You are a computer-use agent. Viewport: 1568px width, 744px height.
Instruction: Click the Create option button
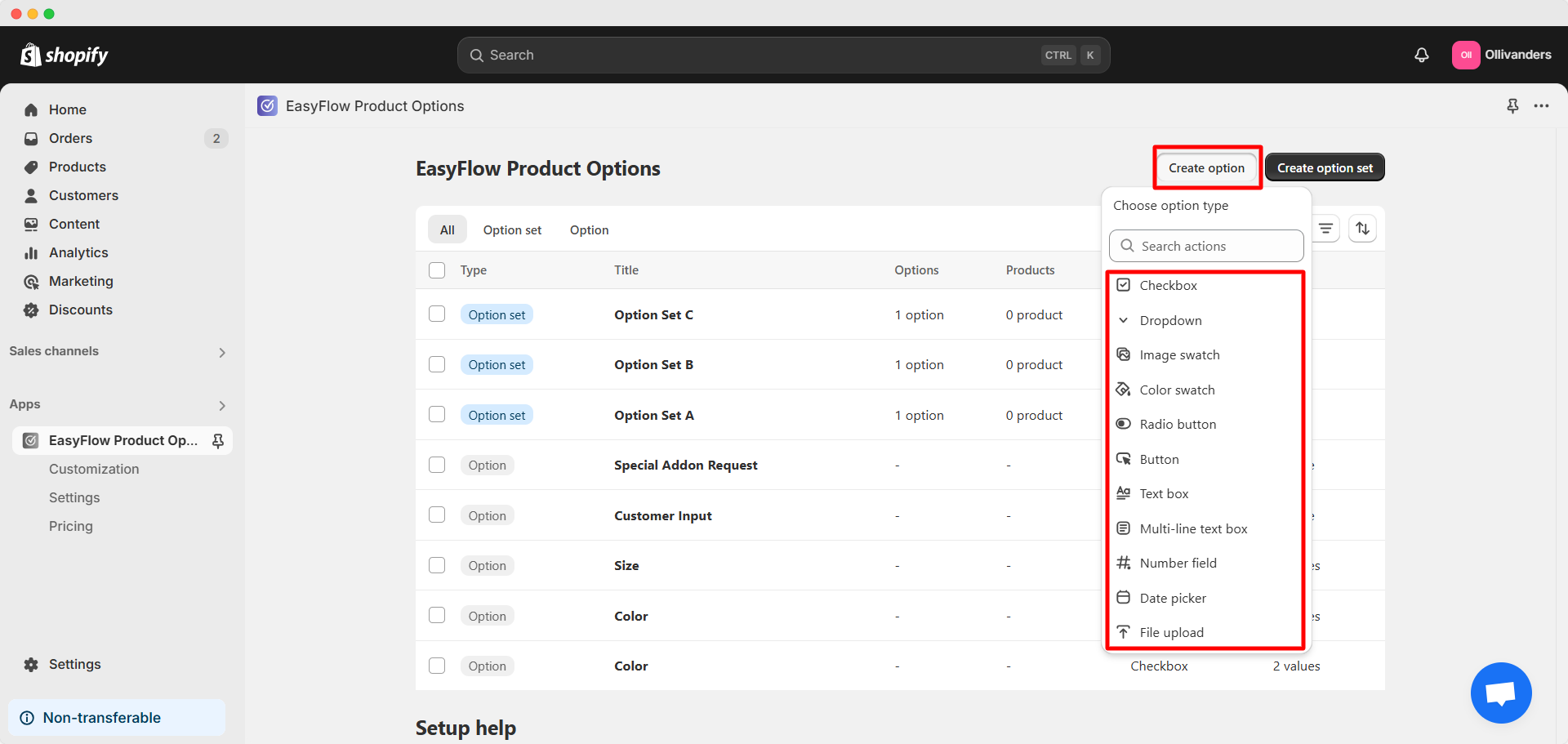click(x=1206, y=167)
